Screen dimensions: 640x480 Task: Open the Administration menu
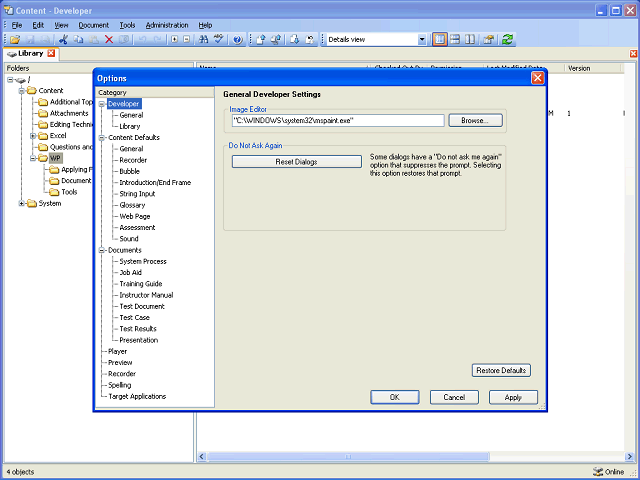point(167,25)
